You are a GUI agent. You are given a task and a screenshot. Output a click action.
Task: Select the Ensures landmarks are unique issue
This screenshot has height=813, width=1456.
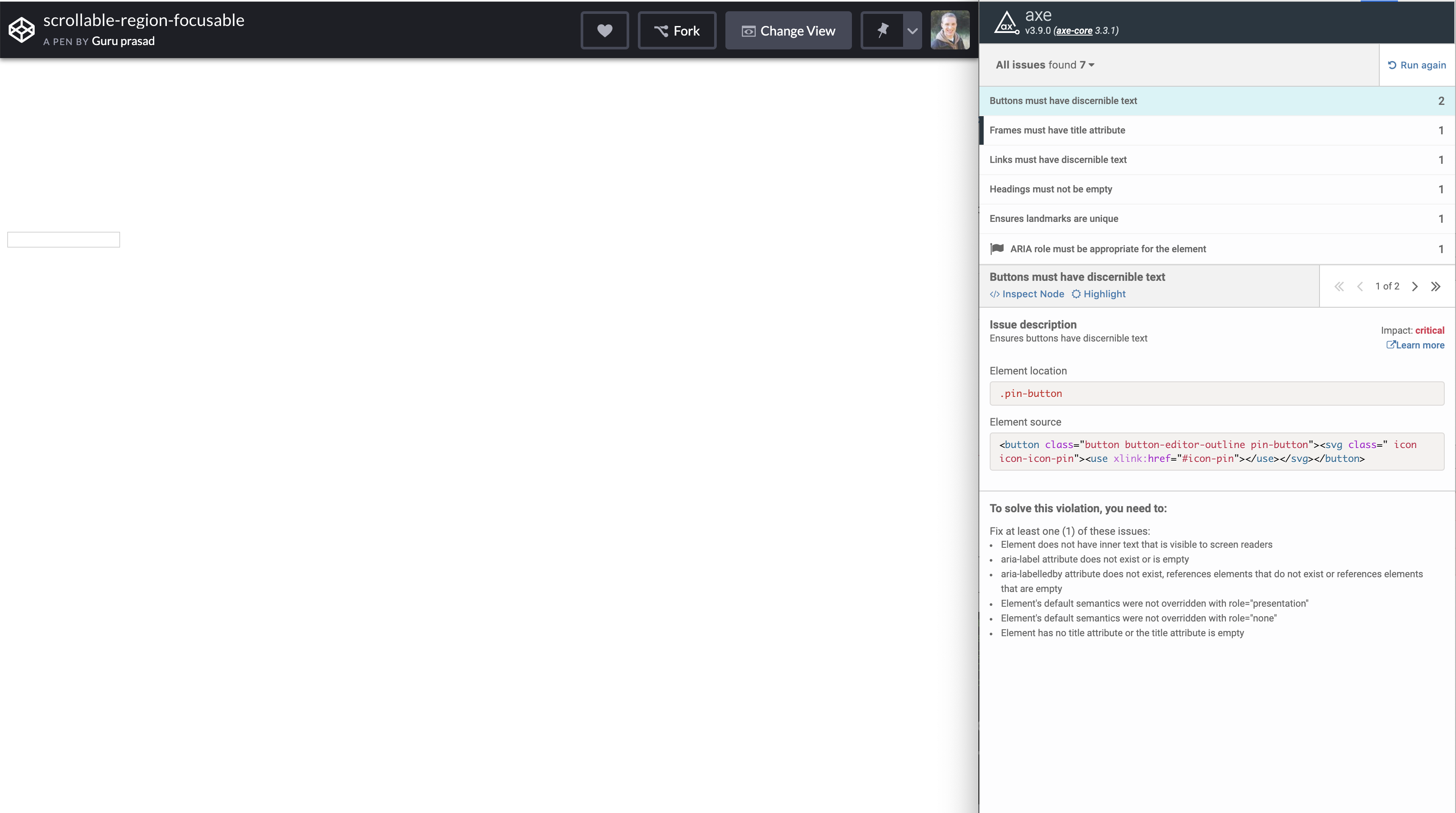tap(1053, 218)
